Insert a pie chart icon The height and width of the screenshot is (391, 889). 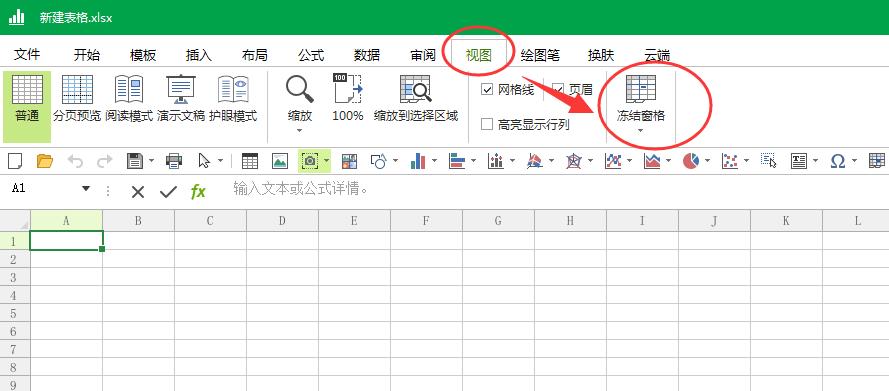(x=691, y=162)
